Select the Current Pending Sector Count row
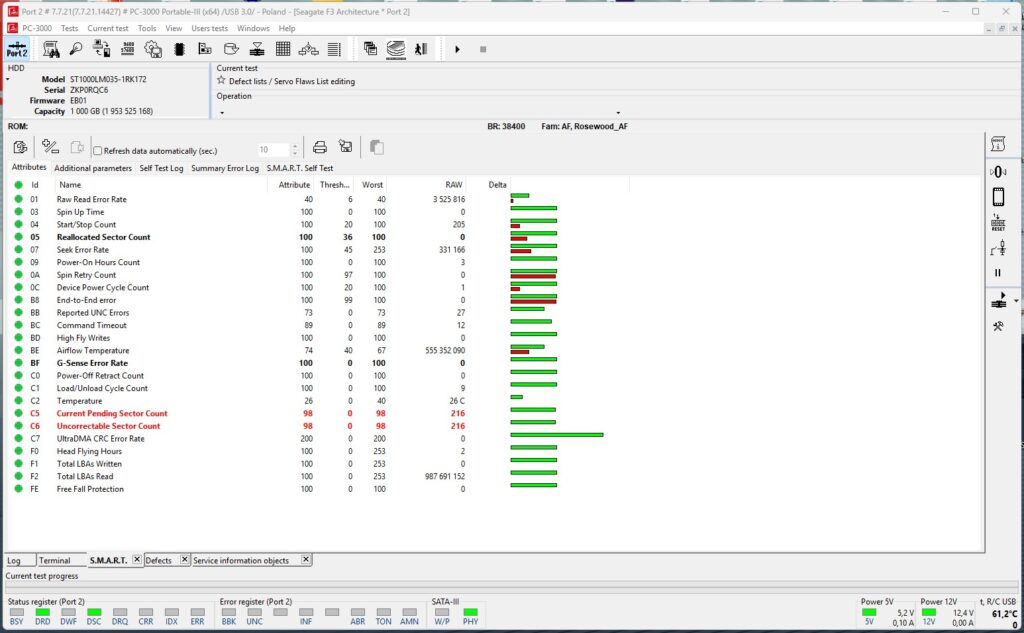1024x633 pixels. [320, 414]
